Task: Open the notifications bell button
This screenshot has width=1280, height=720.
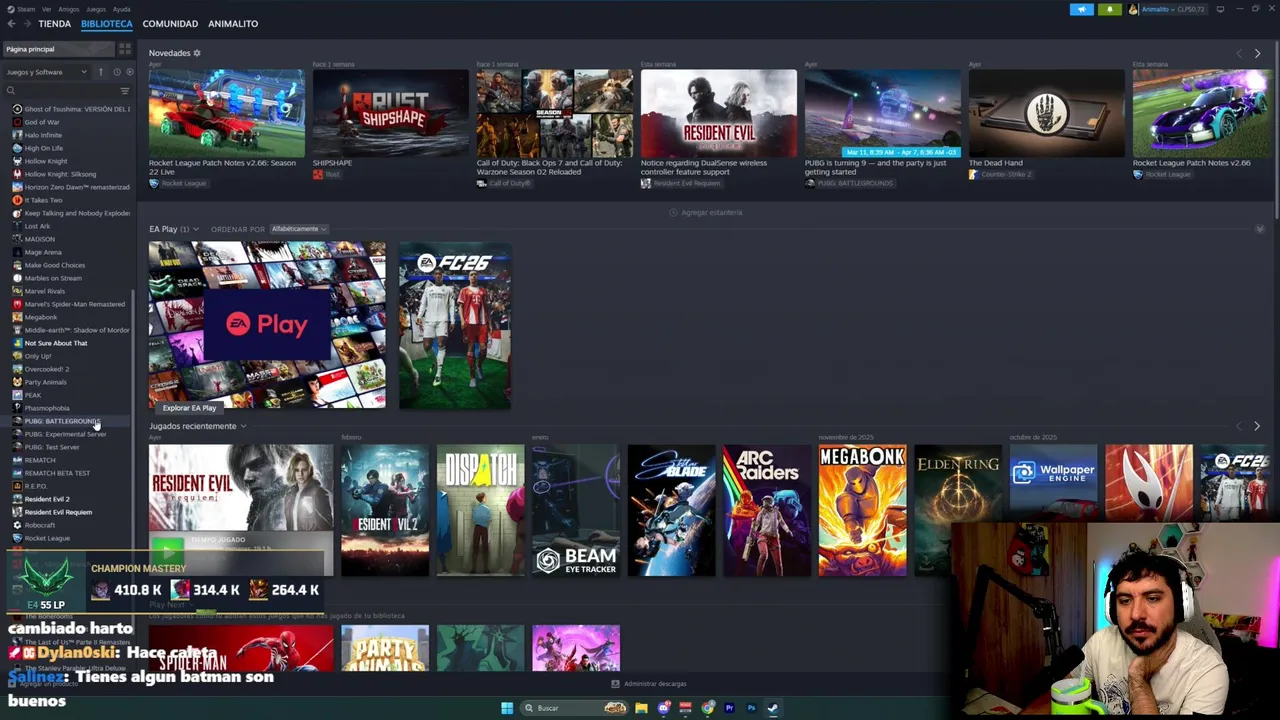Action: (x=1109, y=9)
